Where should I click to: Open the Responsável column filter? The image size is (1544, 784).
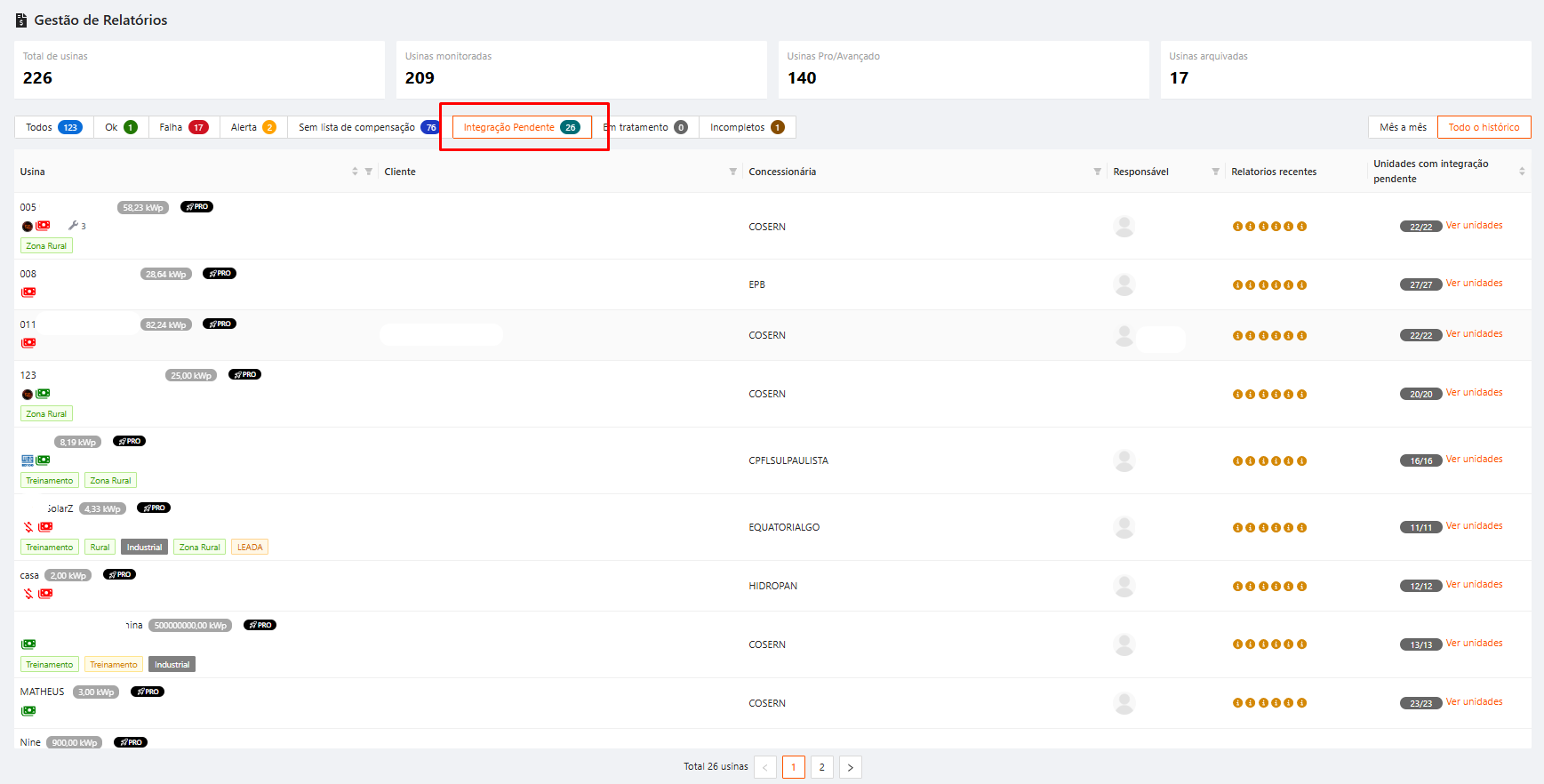click(x=1215, y=172)
